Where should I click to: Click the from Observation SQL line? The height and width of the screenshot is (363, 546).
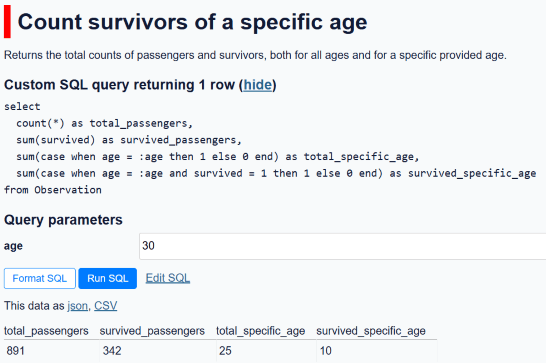(53, 190)
